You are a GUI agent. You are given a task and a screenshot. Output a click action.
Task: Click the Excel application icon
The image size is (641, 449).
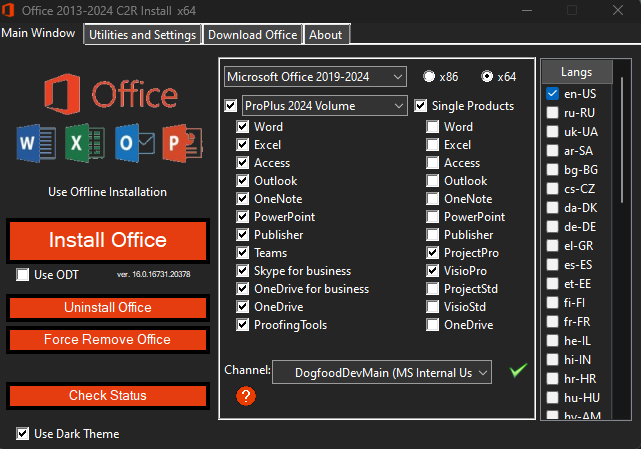[x=85, y=143]
